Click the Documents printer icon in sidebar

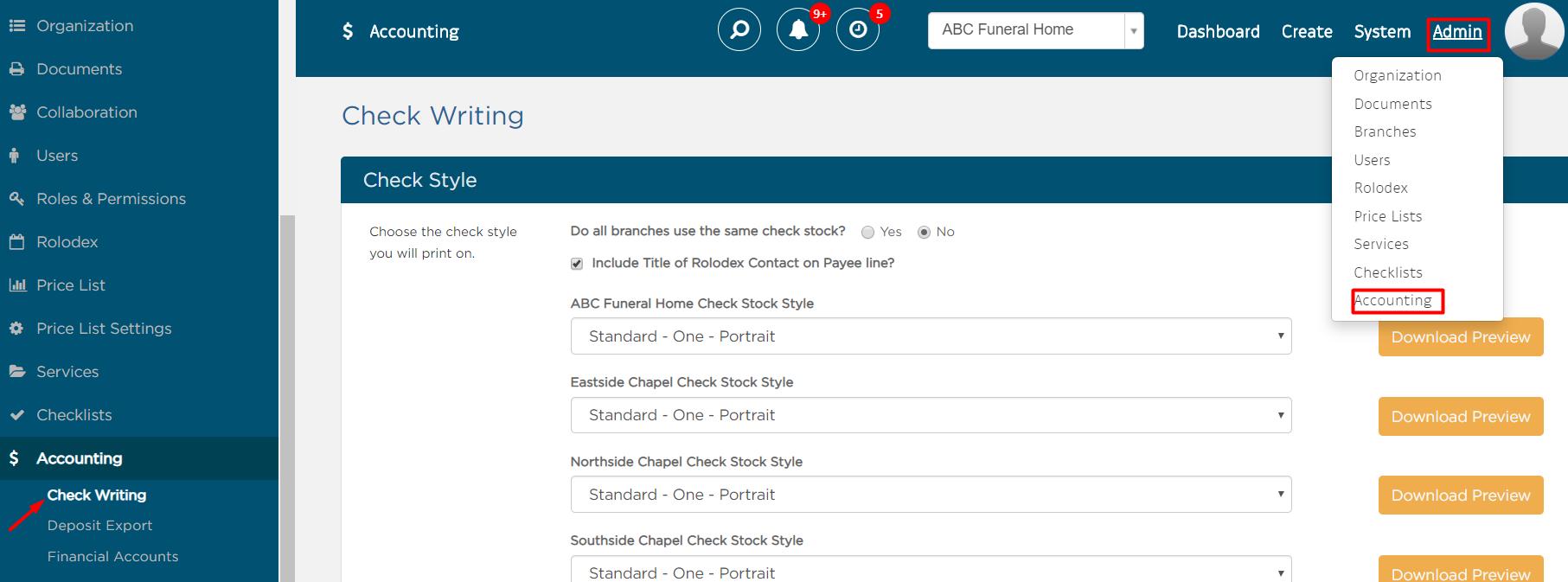(x=16, y=69)
